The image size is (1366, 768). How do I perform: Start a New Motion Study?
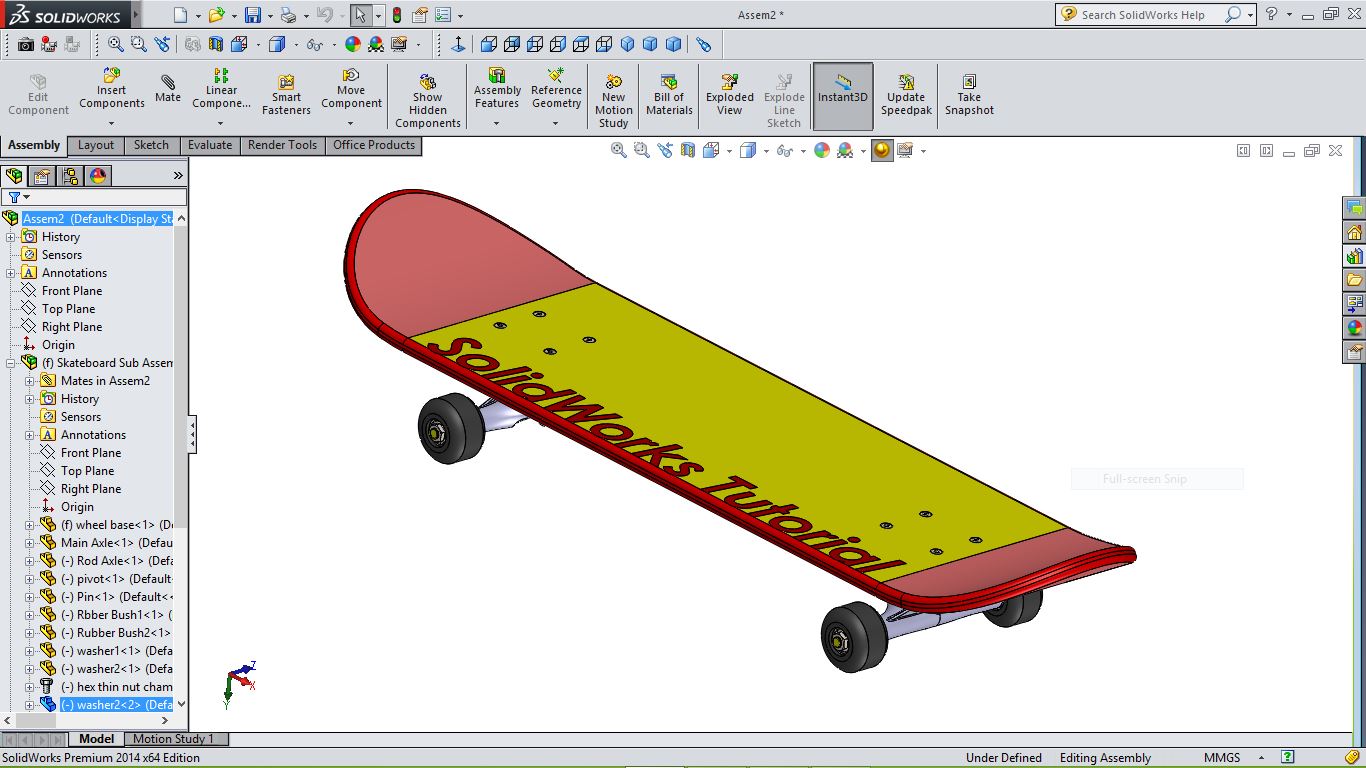point(613,101)
